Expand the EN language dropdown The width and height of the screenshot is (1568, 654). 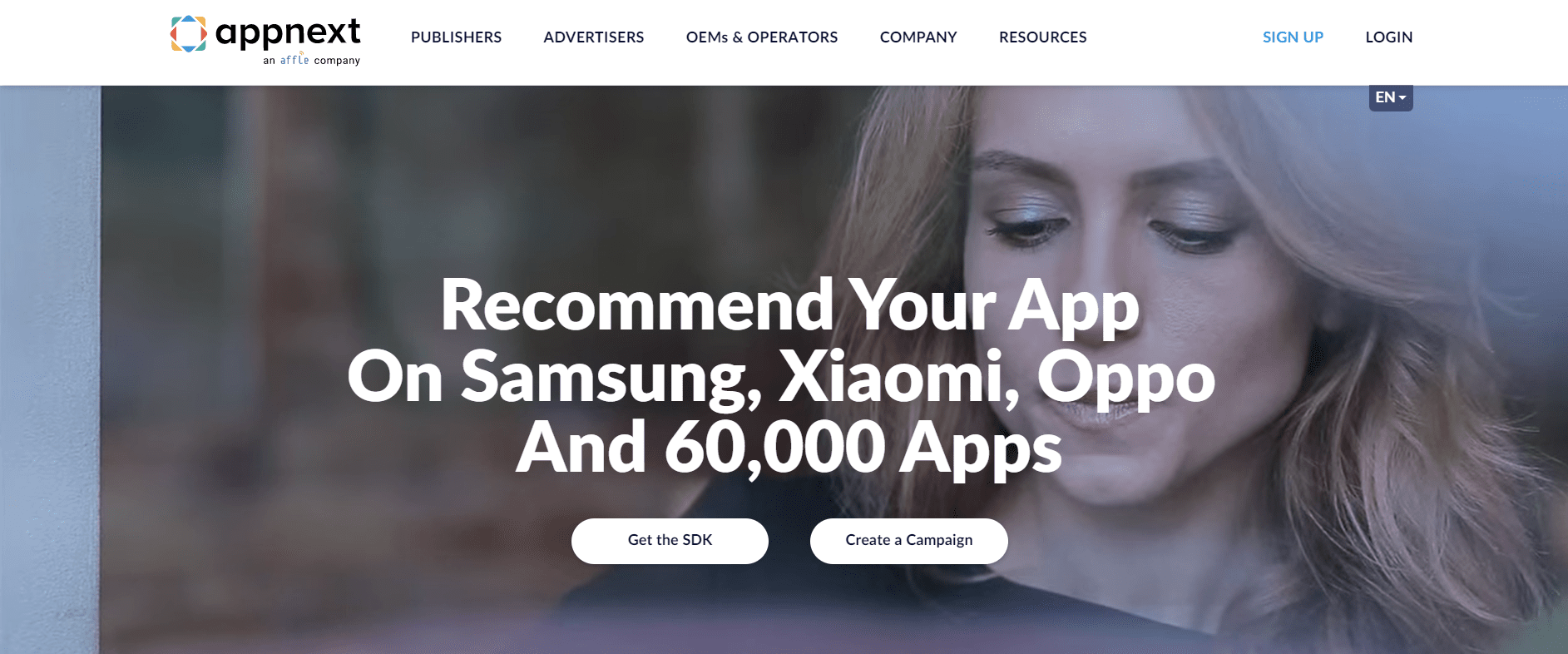1391,97
